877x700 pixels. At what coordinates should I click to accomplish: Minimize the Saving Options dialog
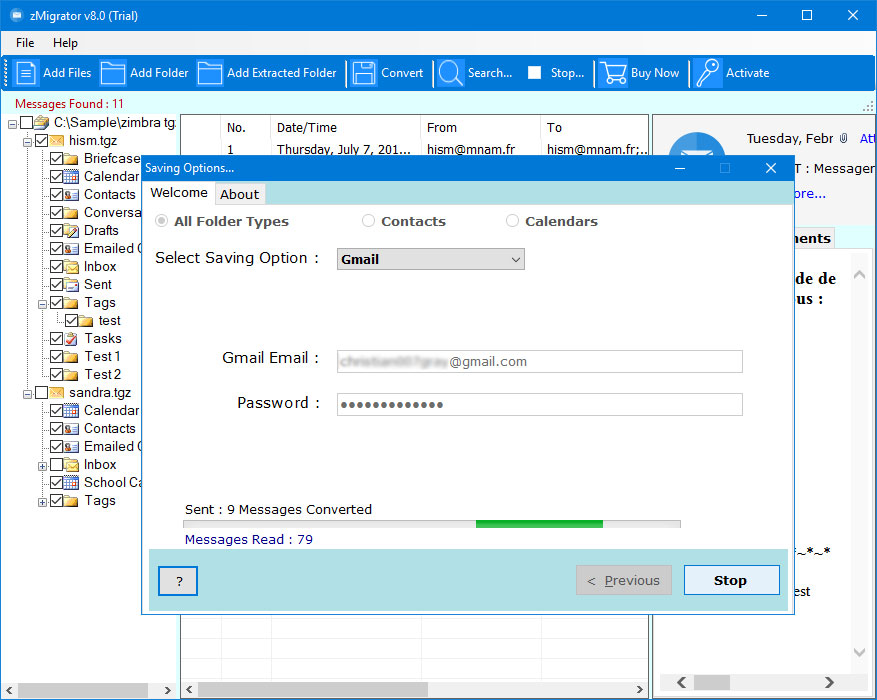click(680, 168)
